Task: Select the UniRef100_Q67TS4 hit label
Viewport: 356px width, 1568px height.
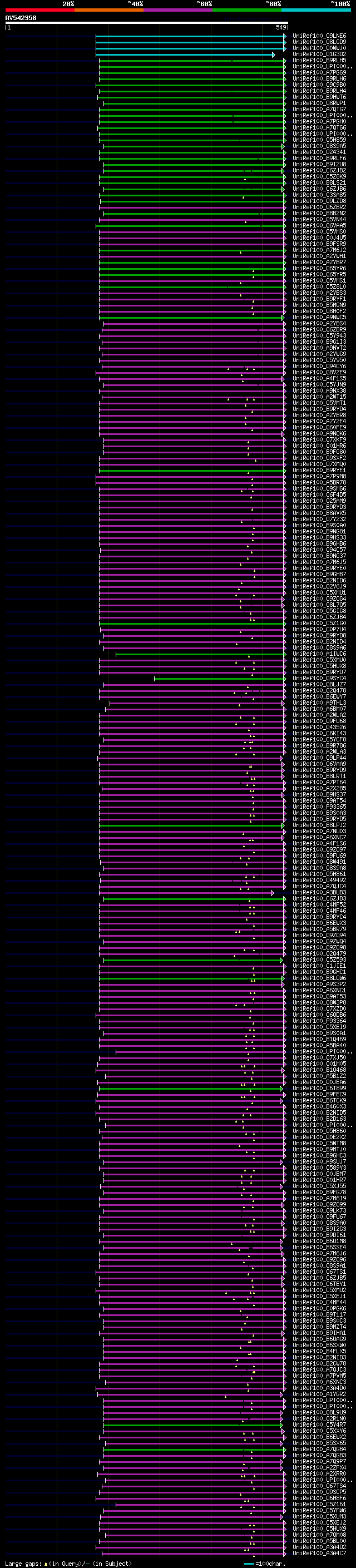Action: tap(319, 1486)
